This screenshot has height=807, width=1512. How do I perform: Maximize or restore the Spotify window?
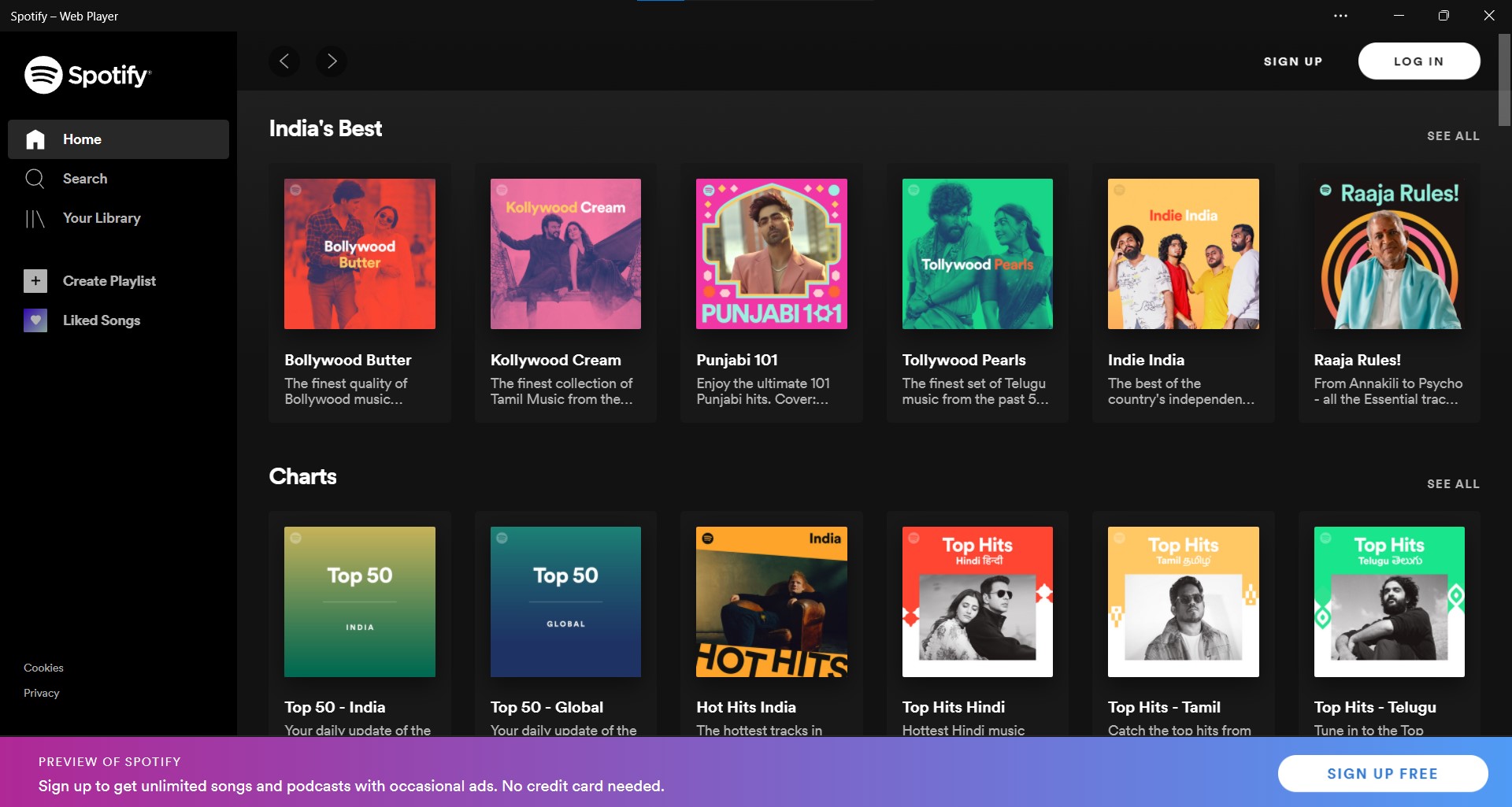tap(1443, 16)
